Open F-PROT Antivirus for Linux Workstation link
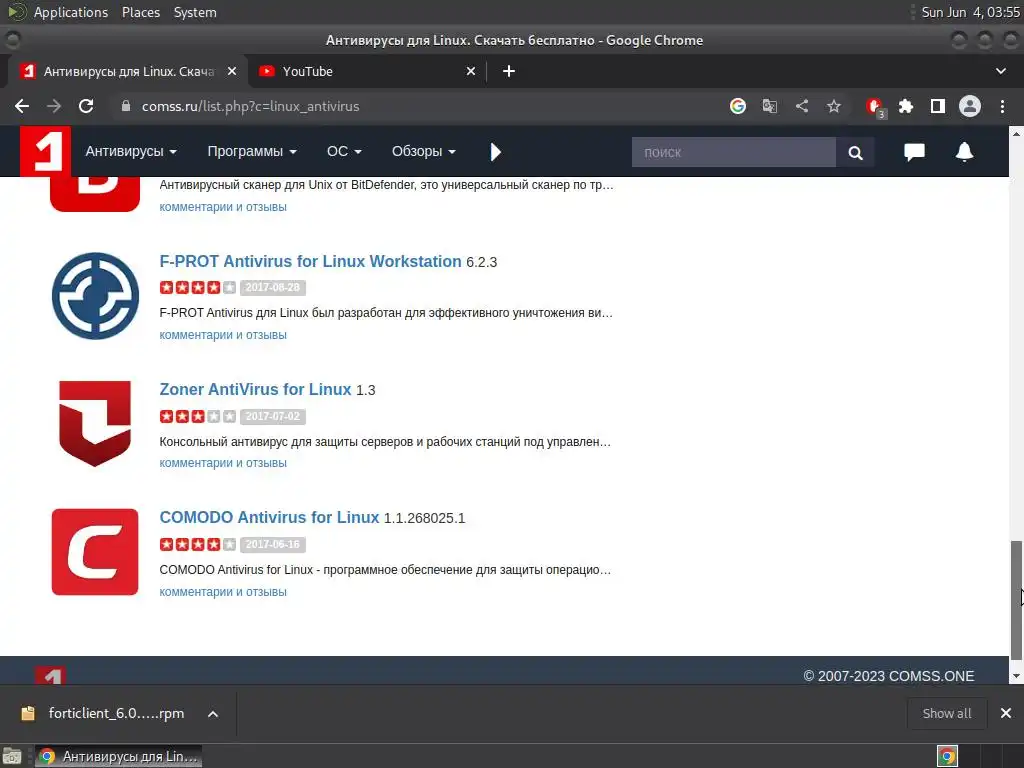 (x=310, y=261)
